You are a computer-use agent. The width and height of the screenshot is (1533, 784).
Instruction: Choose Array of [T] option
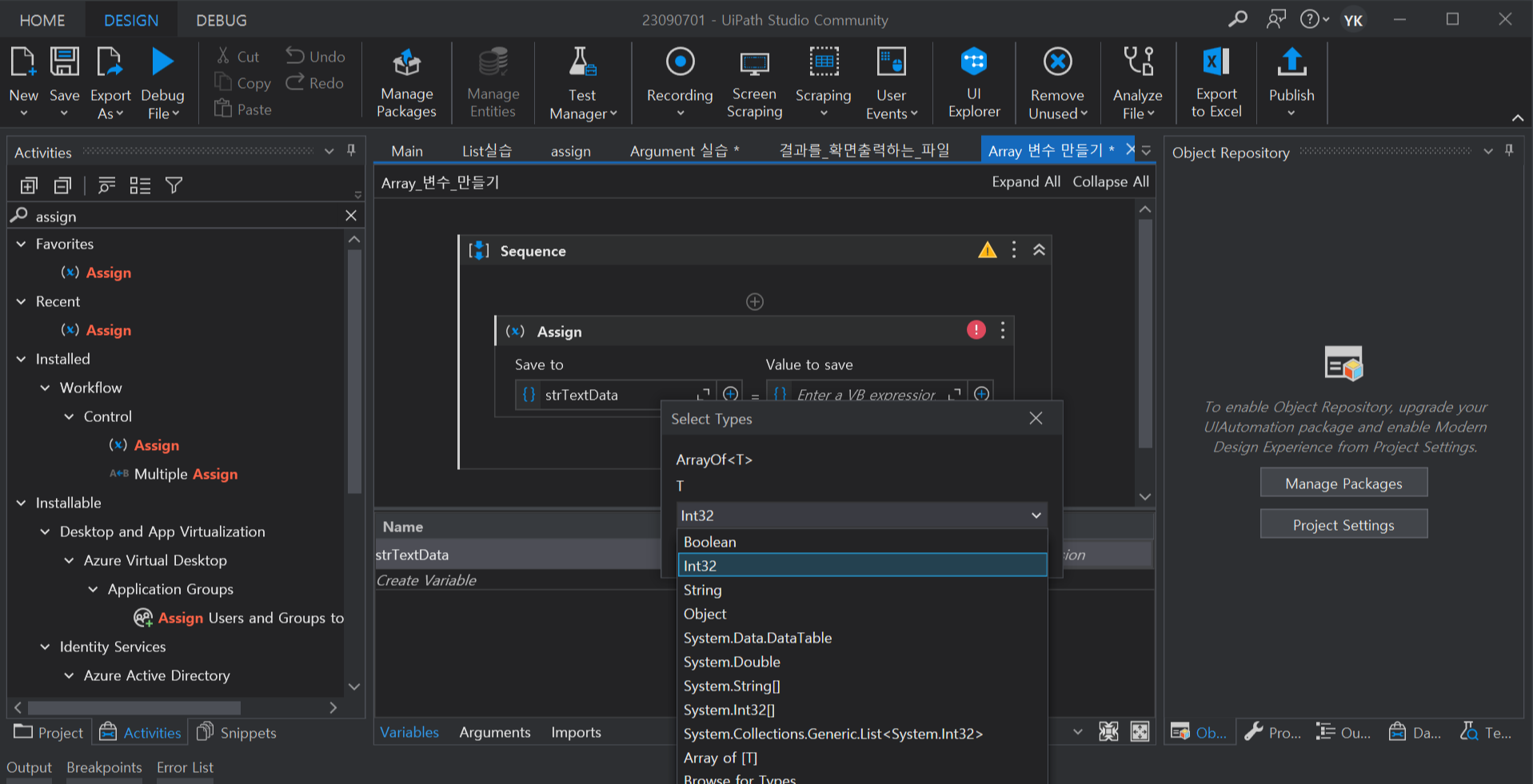862,758
